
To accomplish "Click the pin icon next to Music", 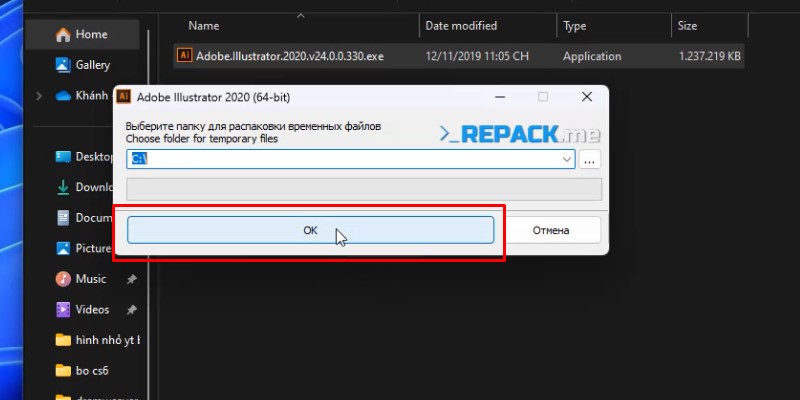I will pos(131,279).
